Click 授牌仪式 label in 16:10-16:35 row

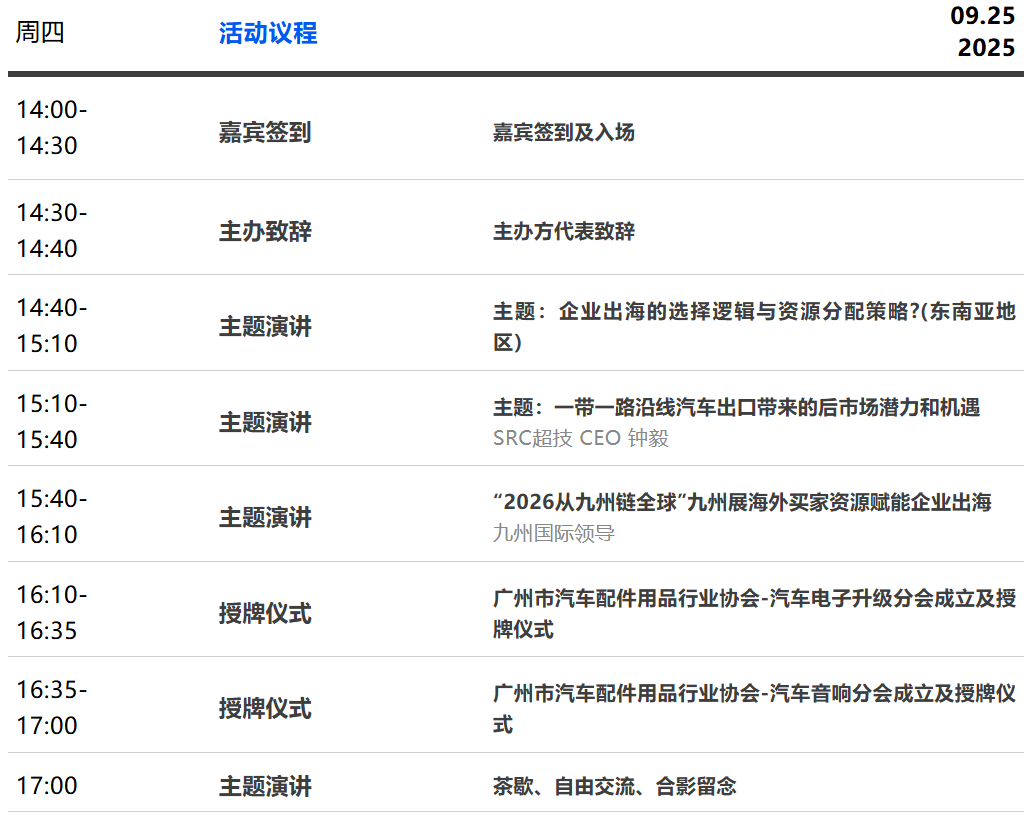pyautogui.click(x=265, y=613)
